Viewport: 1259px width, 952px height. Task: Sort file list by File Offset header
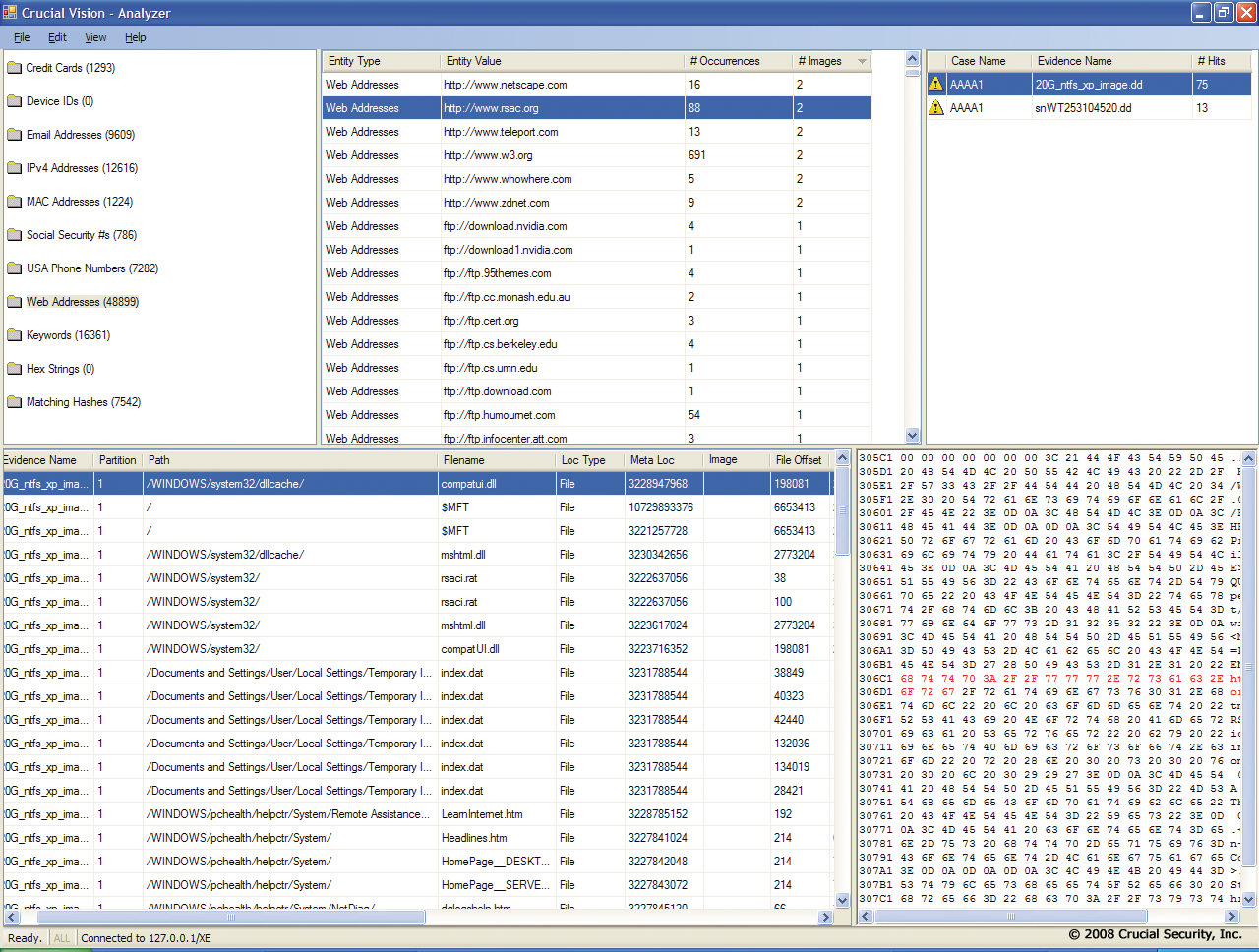[x=798, y=460]
